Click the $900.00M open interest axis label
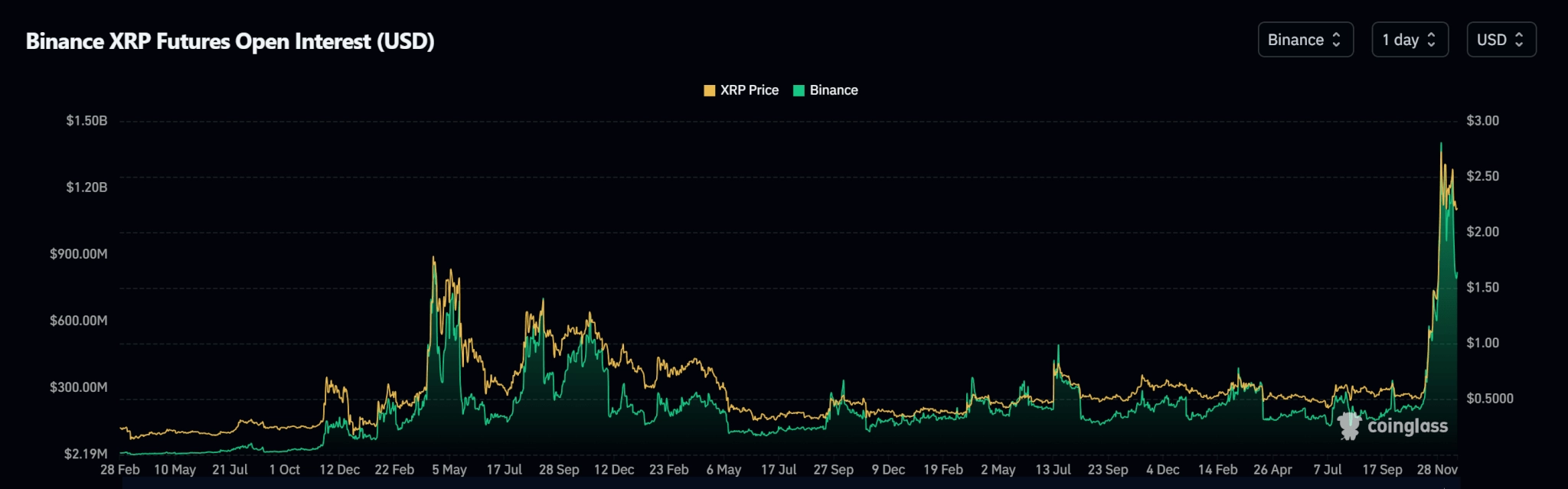Screen dimensions: 1568x489 [x=79, y=254]
